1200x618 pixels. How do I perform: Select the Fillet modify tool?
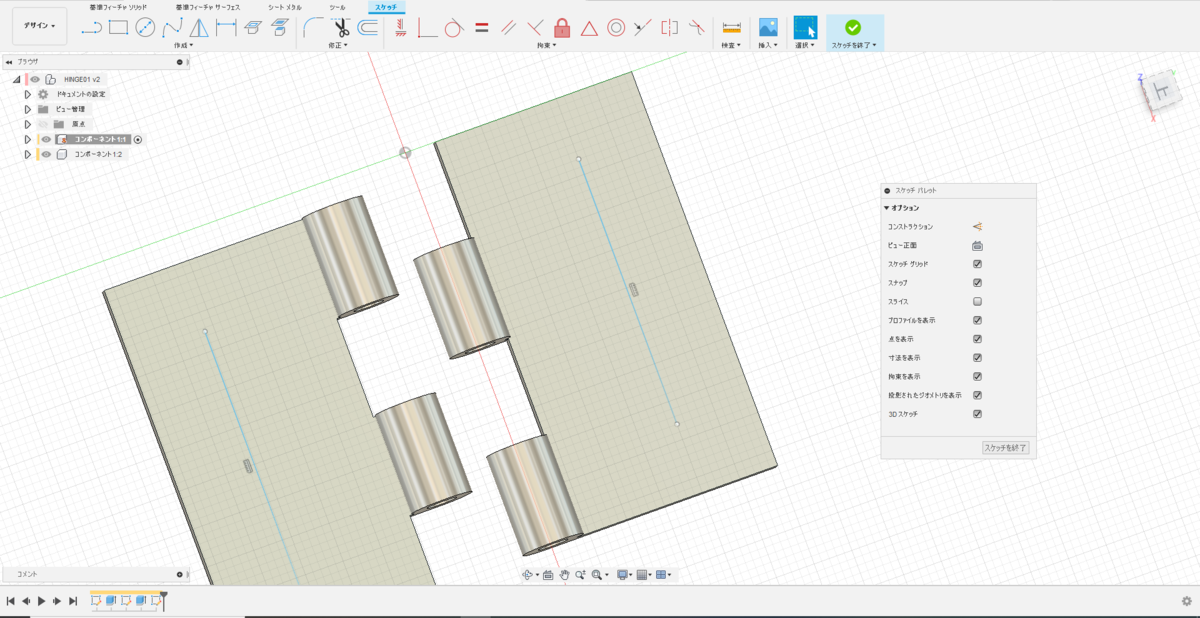click(313, 27)
